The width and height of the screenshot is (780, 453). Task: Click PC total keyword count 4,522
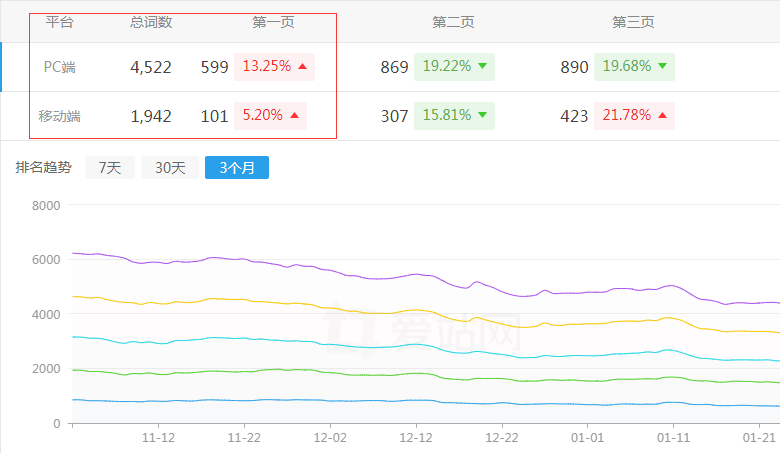(x=151, y=67)
